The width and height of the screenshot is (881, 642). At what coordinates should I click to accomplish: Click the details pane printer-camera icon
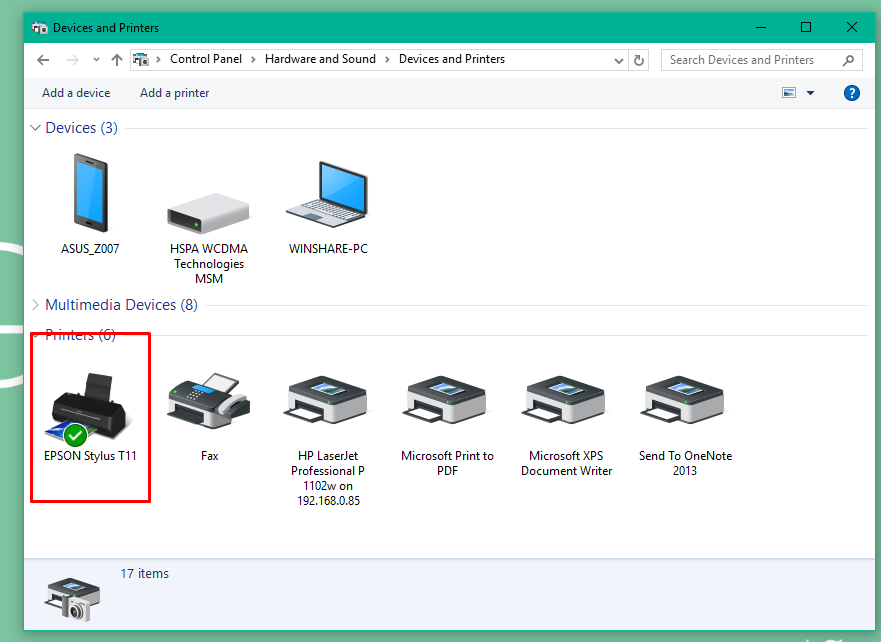pos(72,599)
